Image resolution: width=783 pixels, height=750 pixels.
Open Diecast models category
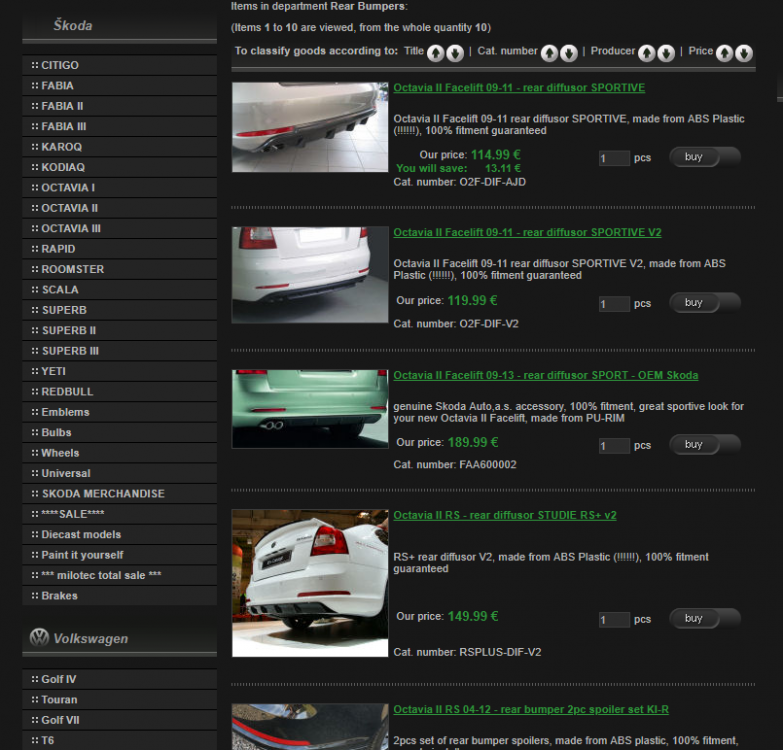tap(119, 535)
